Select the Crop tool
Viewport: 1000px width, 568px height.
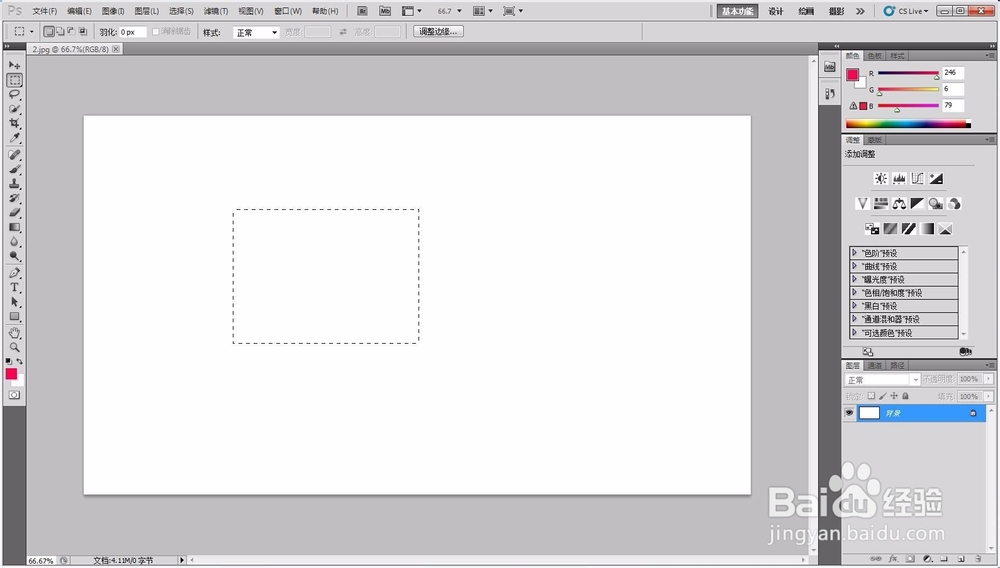[x=14, y=123]
